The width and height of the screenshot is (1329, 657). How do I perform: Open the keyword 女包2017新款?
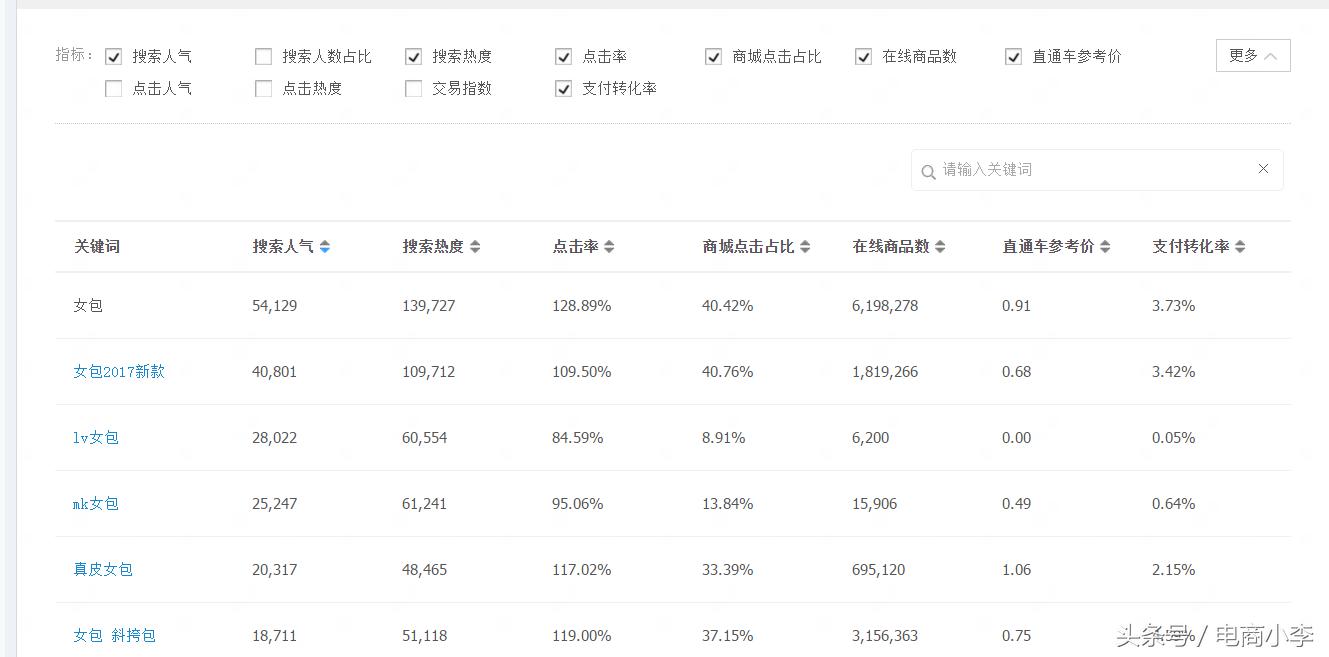coord(119,371)
